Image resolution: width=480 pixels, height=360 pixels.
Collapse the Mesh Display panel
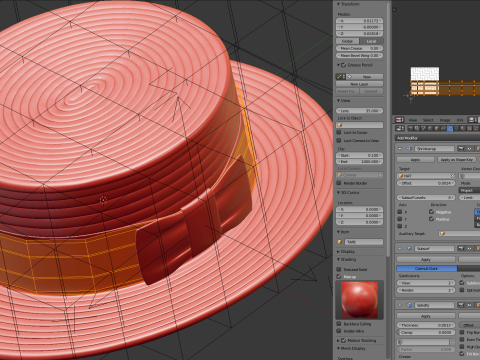click(x=339, y=348)
